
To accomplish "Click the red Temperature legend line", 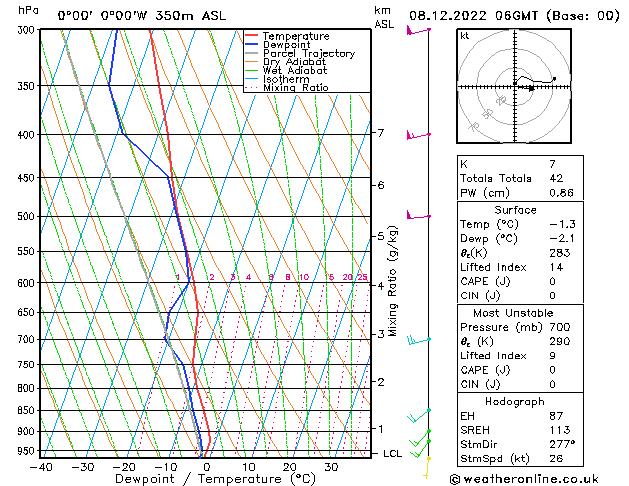I will point(252,36).
